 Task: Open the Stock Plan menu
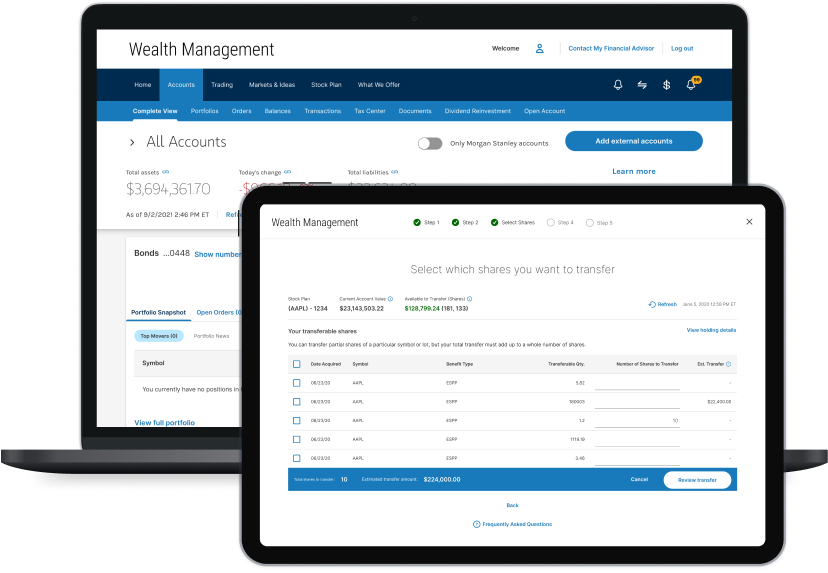pyautogui.click(x=326, y=84)
